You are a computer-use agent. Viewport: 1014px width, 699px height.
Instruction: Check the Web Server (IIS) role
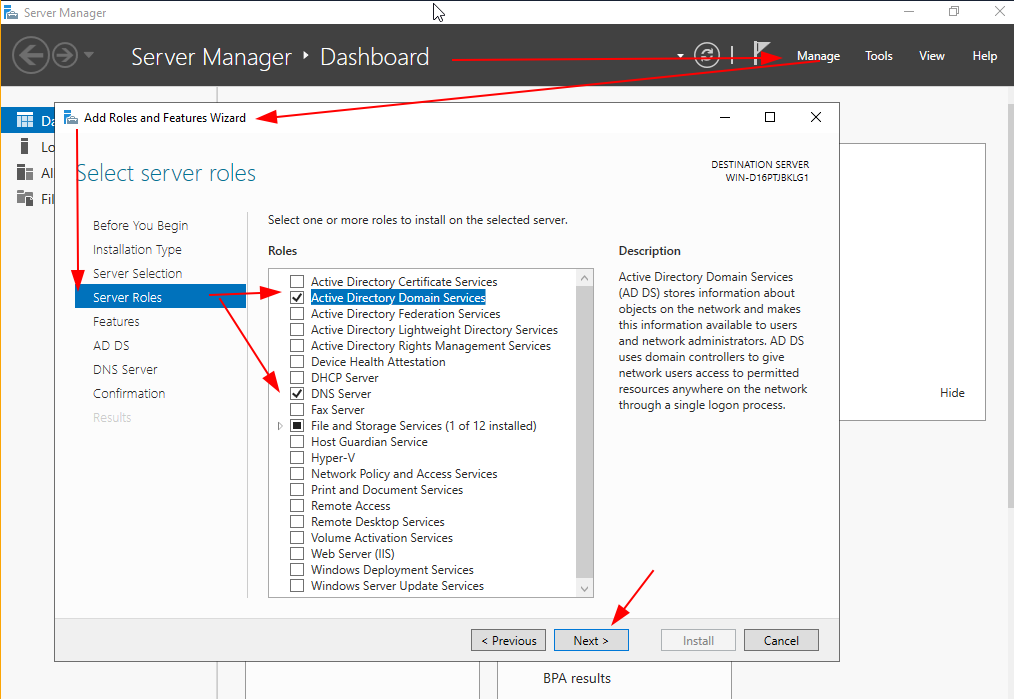tap(297, 554)
